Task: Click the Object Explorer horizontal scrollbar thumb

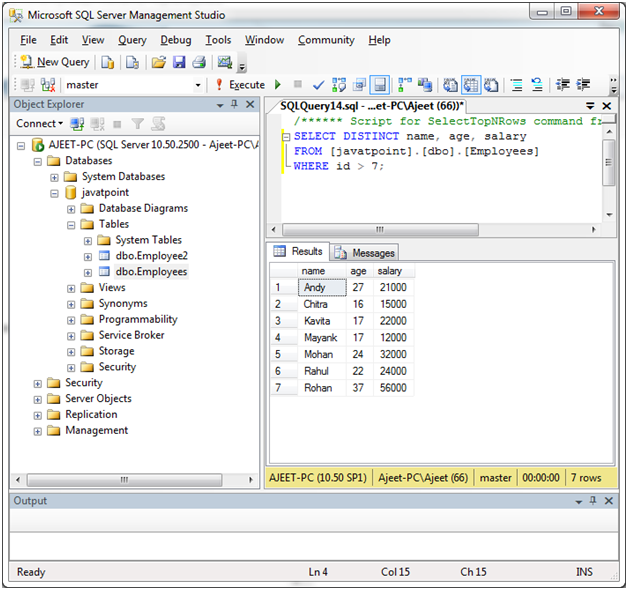Action: click(x=124, y=479)
